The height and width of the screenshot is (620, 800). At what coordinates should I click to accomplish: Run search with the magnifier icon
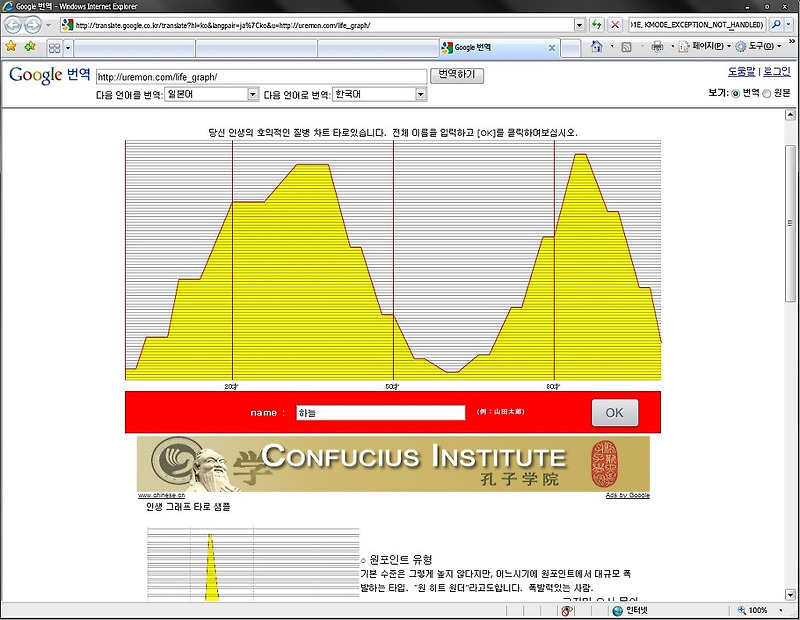point(777,24)
